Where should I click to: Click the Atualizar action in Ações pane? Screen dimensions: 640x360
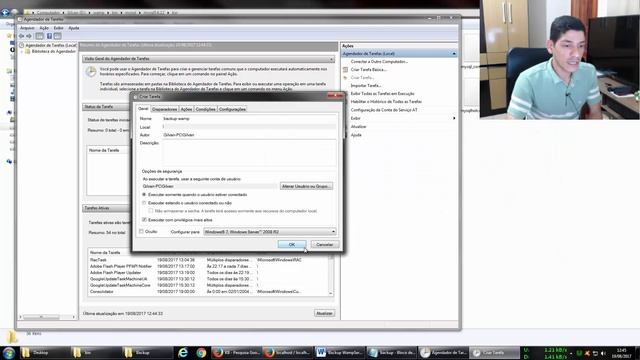[x=359, y=127]
